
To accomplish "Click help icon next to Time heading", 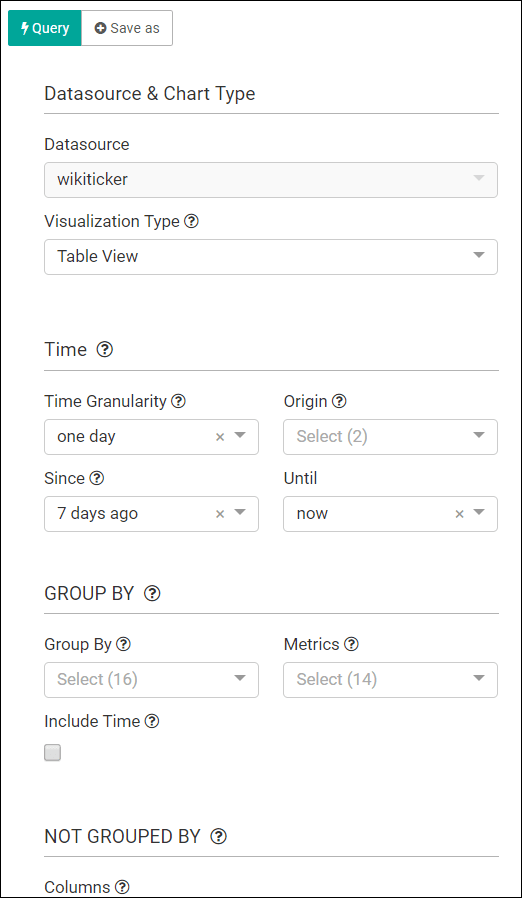I will pos(105,349).
